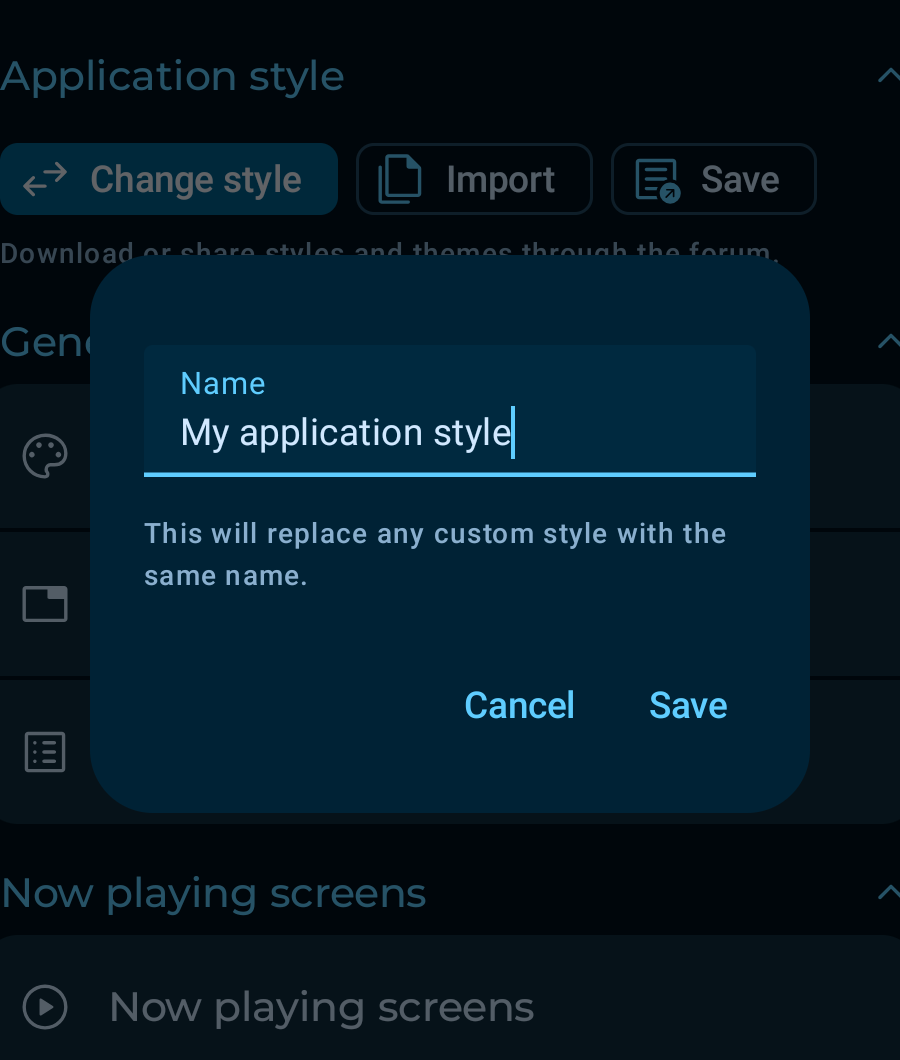Collapse the Now playing screens chevron
900x1060 pixels.
click(886, 892)
